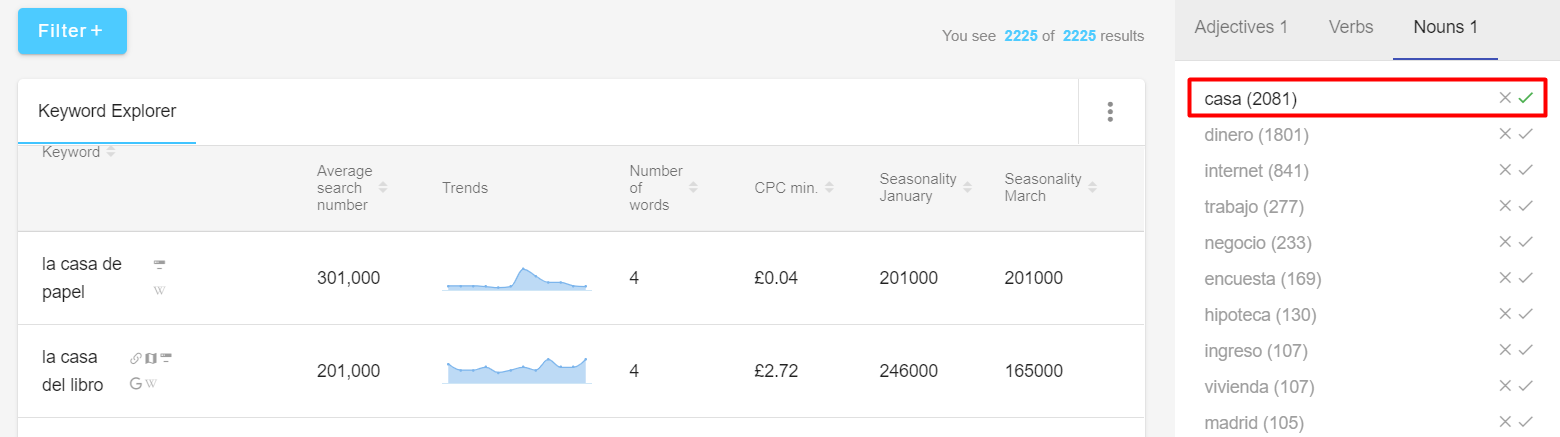Toggle the checkmark for casa noun
This screenshot has height=437, width=1560.
tap(1525, 98)
